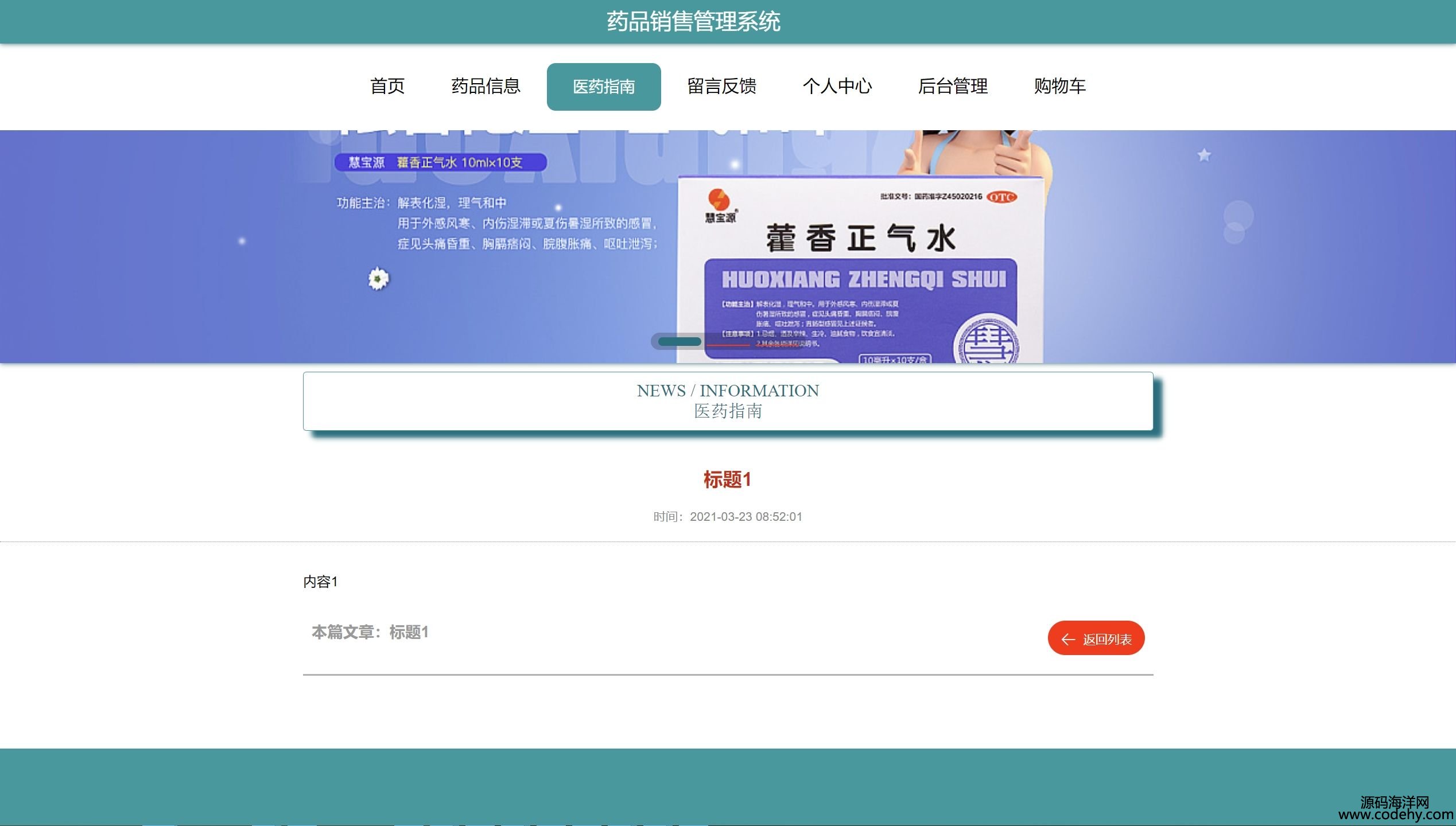
Task: Click the NEWS / INFORMATION heading
Action: [x=728, y=391]
